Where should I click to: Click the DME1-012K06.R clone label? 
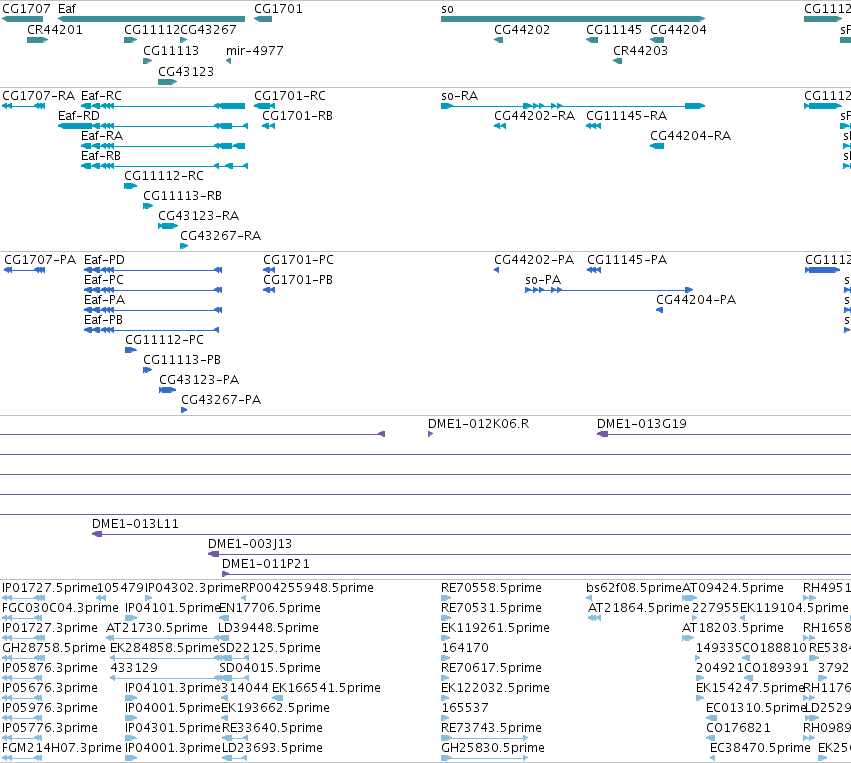[479, 424]
